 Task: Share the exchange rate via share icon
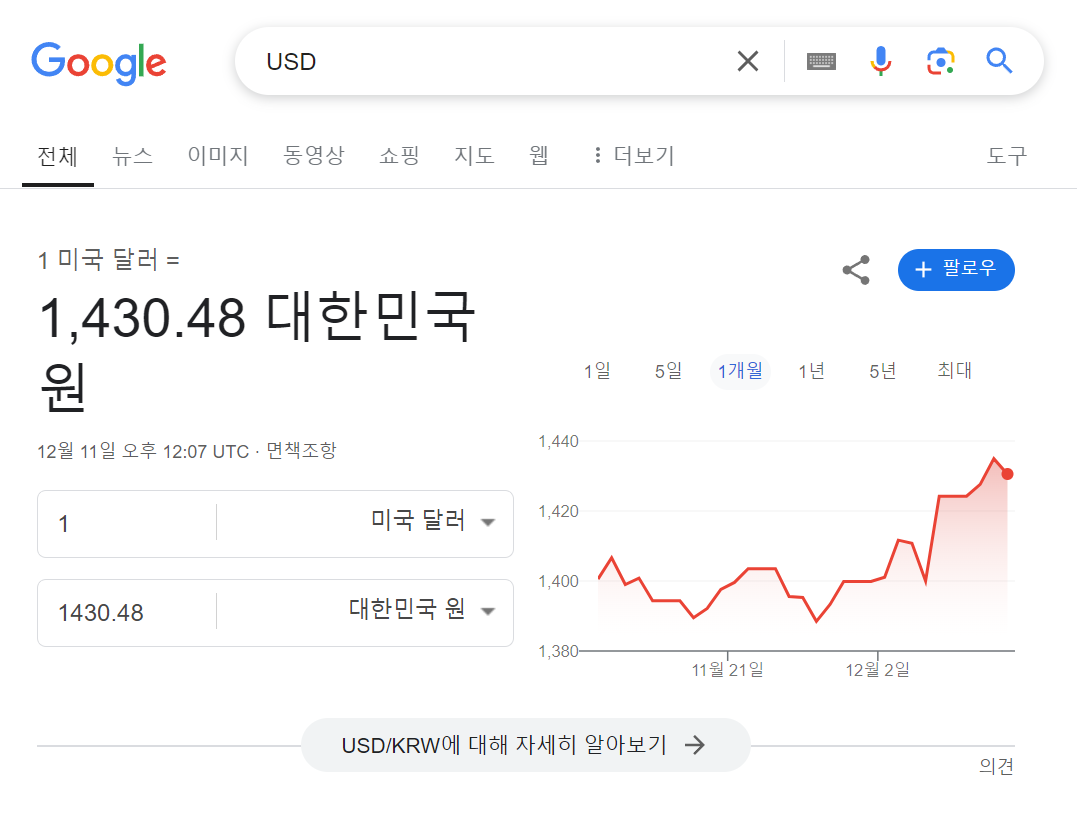coord(857,270)
